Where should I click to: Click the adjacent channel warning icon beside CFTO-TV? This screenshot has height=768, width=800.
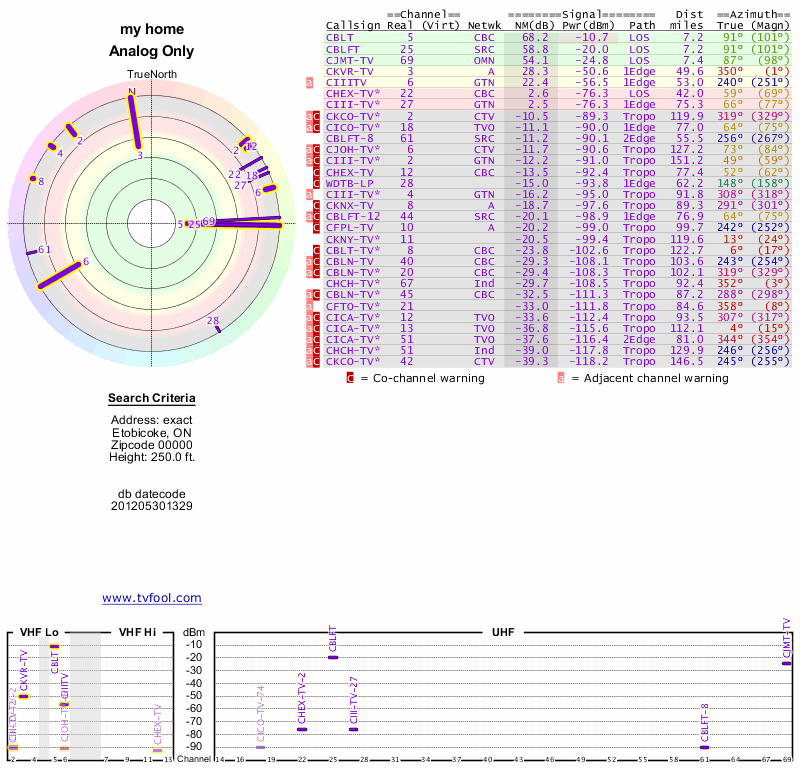point(309,305)
